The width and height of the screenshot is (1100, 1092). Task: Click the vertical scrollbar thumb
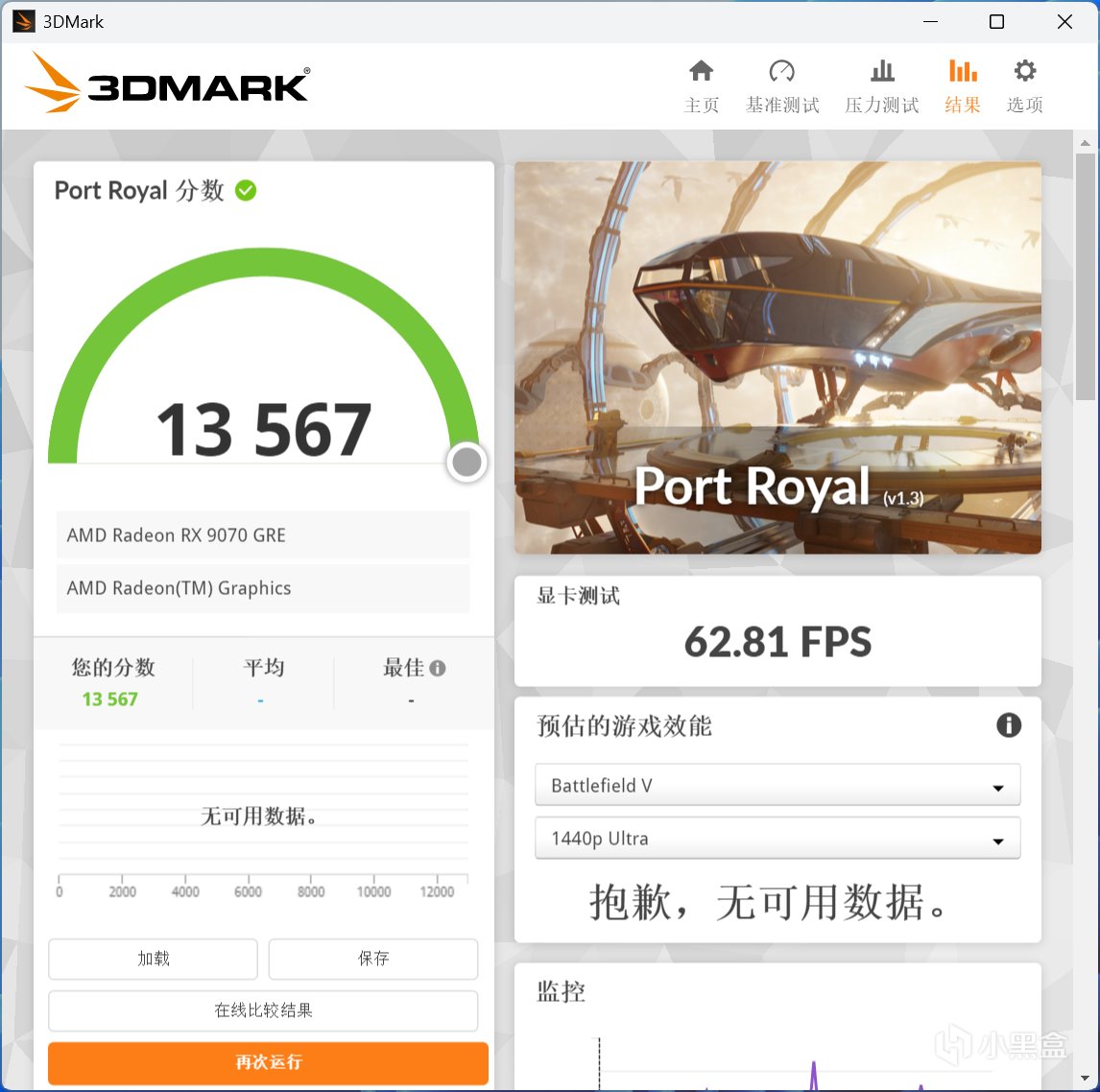[1086, 277]
